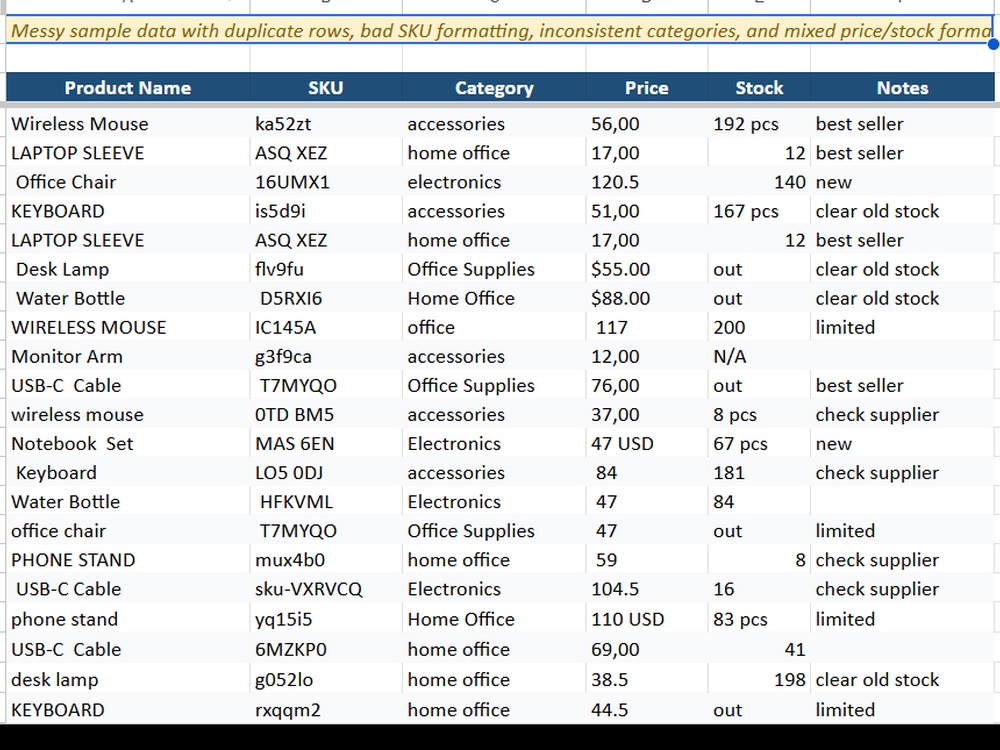Select price cell '110 USD'
This screenshot has height=750, width=1000.
tap(647, 619)
